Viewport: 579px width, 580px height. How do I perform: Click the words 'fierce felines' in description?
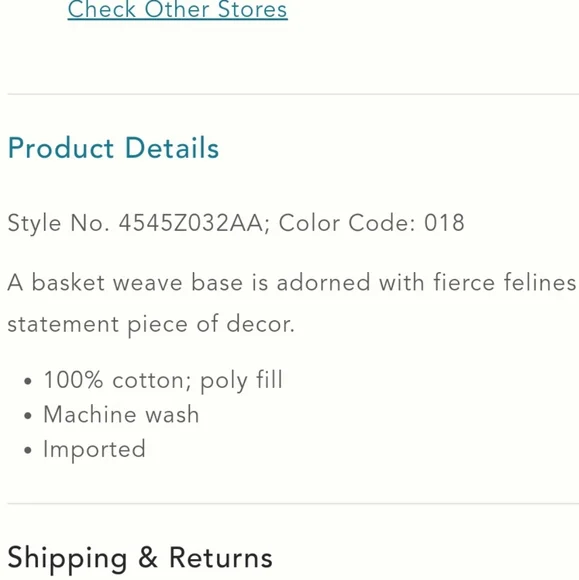(x=505, y=283)
